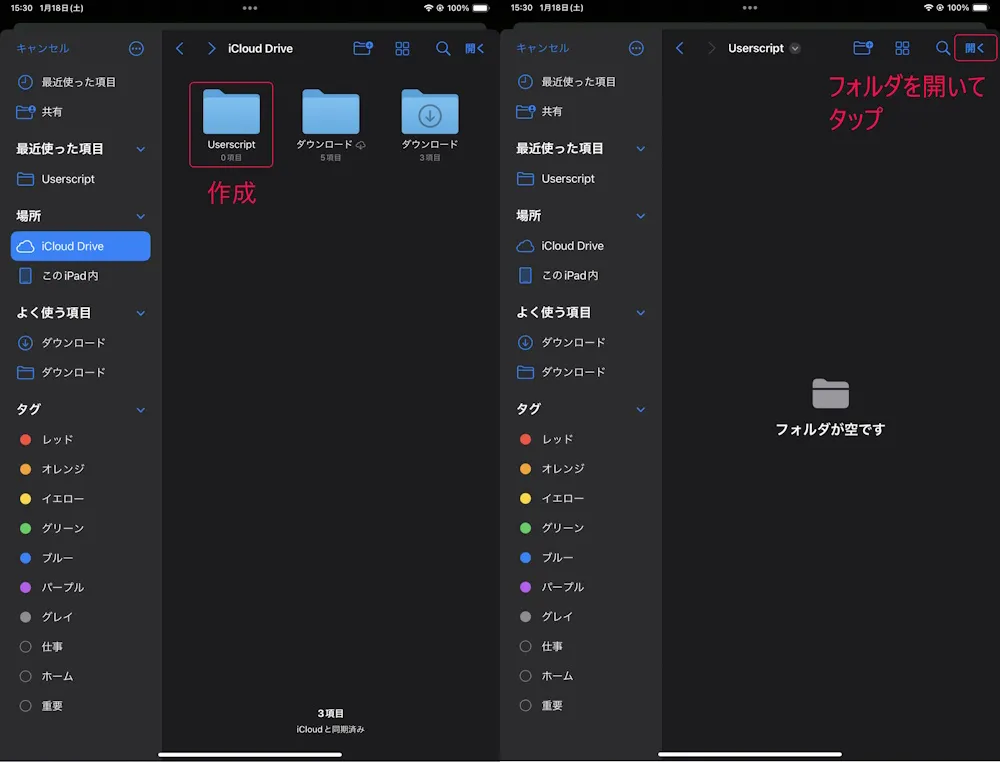This screenshot has width=1000, height=762.
Task: Select the 重要 tag in right sidebar
Action: [x=580, y=705]
